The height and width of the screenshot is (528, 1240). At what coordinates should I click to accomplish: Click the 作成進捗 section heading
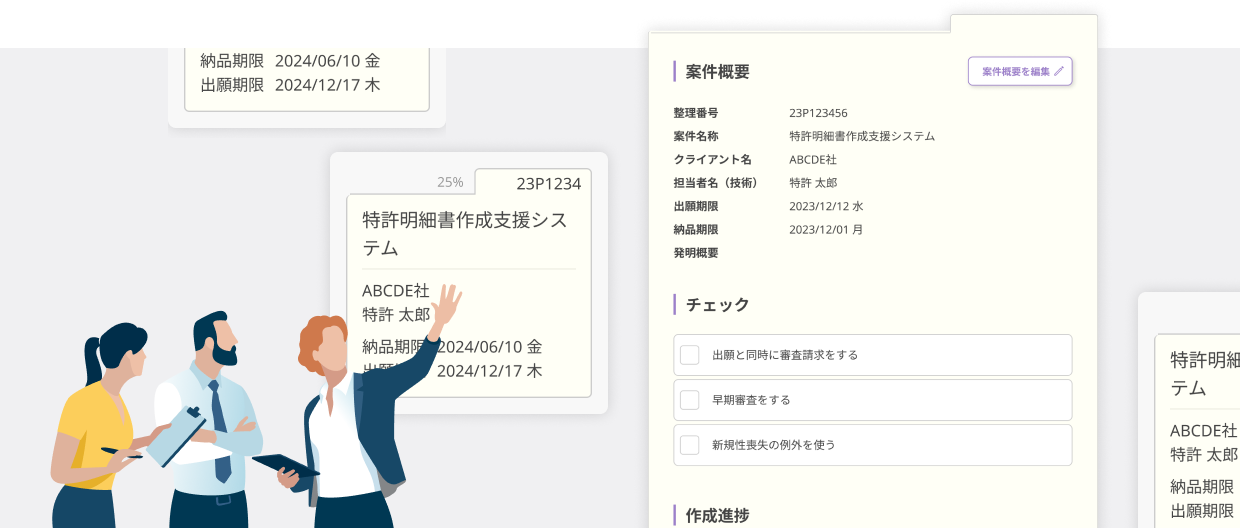[x=717, y=515]
